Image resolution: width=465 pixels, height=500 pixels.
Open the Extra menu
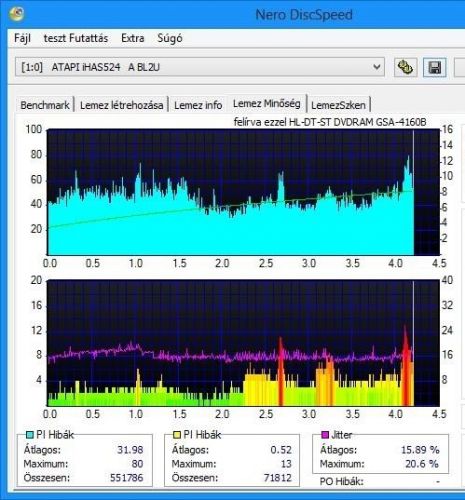pos(133,38)
